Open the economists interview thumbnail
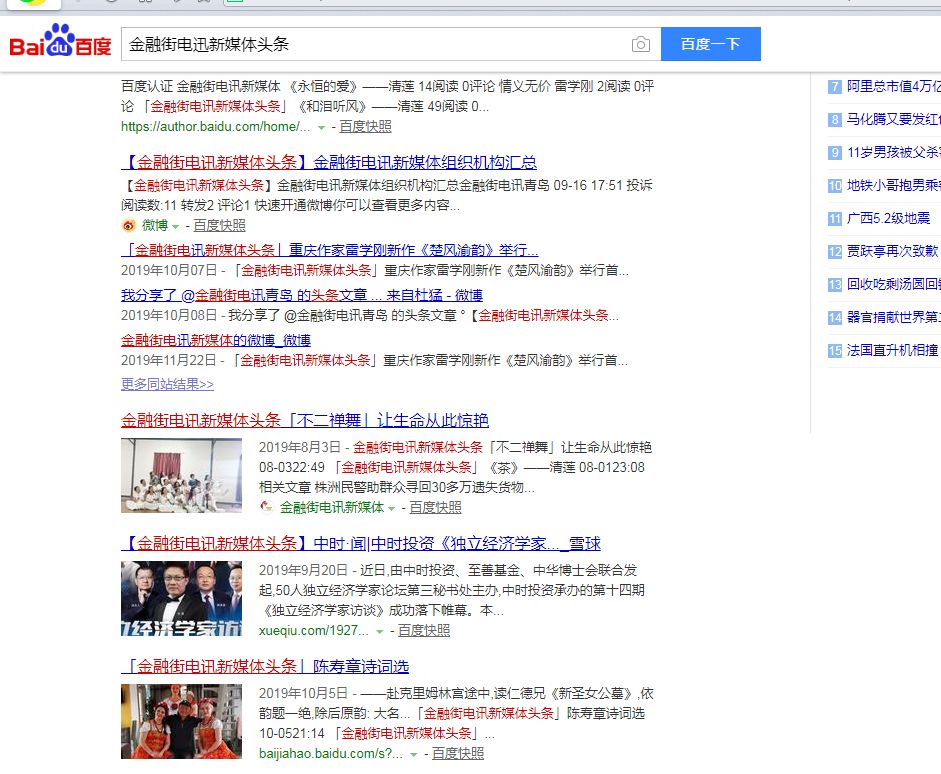This screenshot has height=774, width=941. [181, 598]
